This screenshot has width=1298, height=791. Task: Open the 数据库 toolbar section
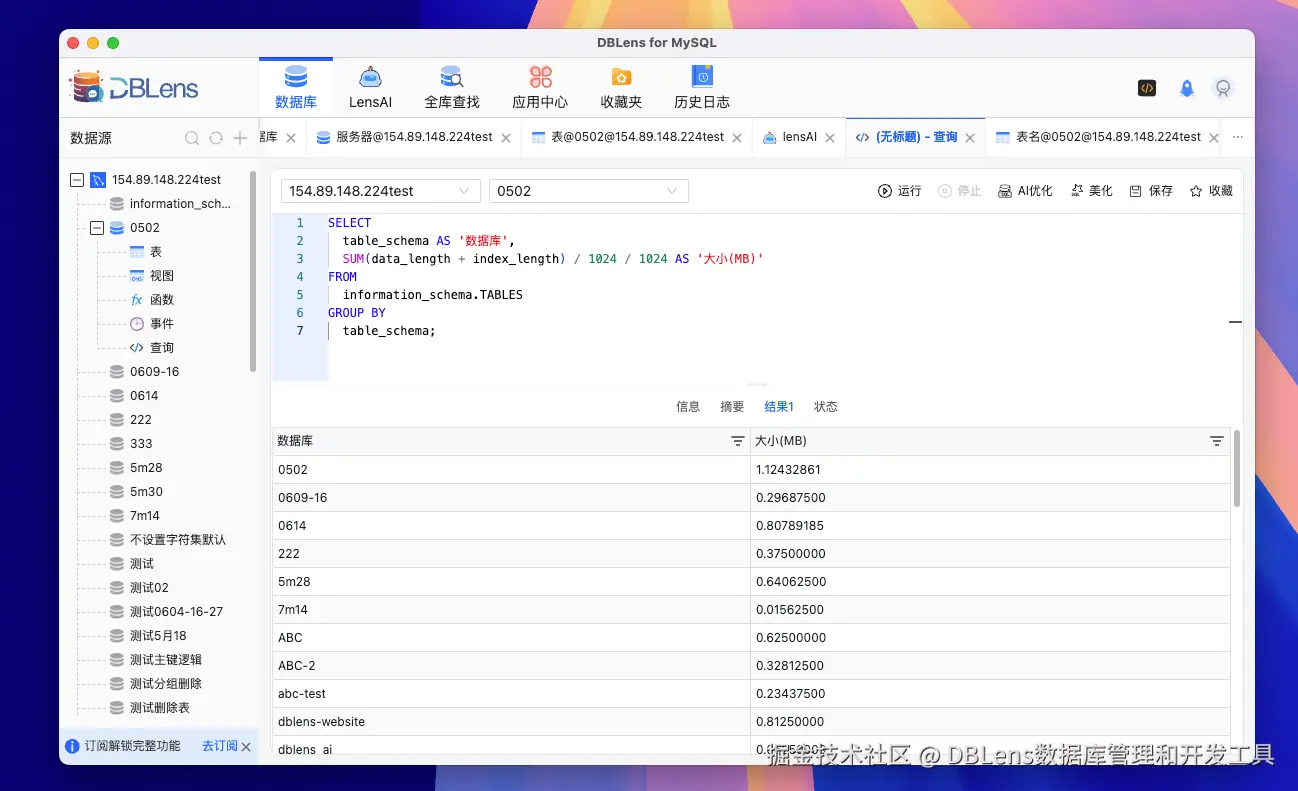pos(296,87)
